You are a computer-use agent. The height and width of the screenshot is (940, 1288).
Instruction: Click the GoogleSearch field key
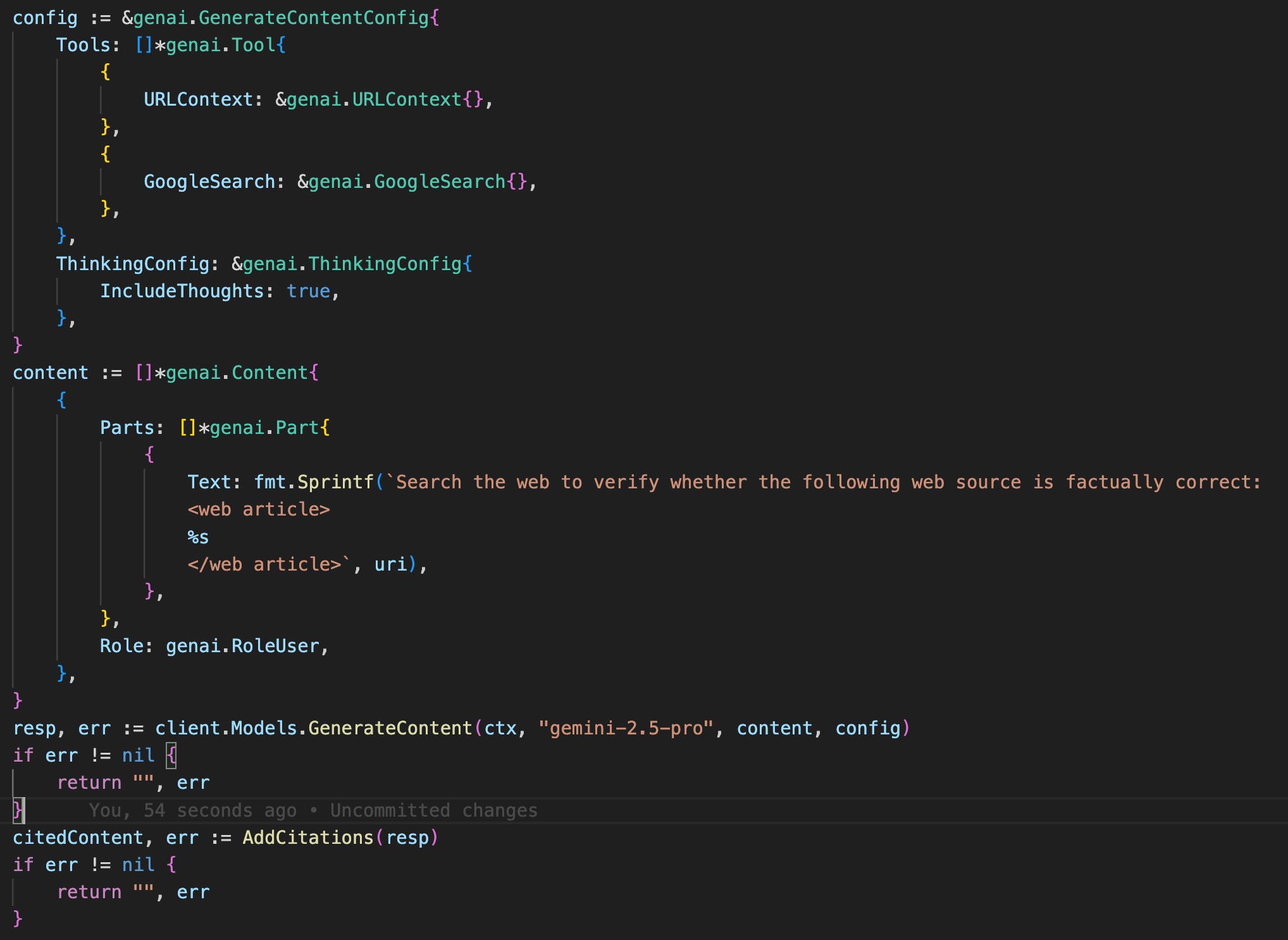tap(209, 182)
